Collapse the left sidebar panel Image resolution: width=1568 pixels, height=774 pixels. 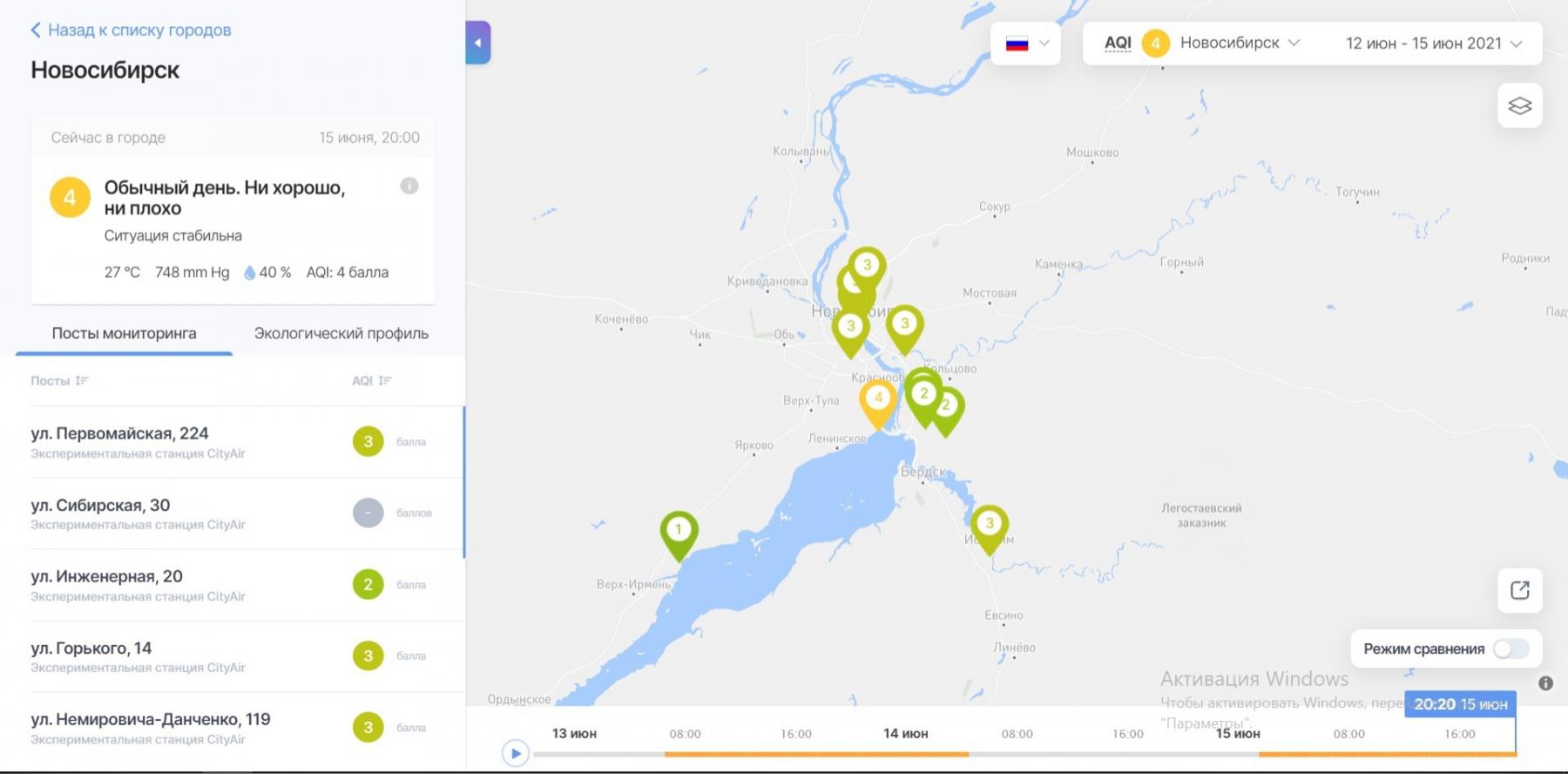click(478, 43)
